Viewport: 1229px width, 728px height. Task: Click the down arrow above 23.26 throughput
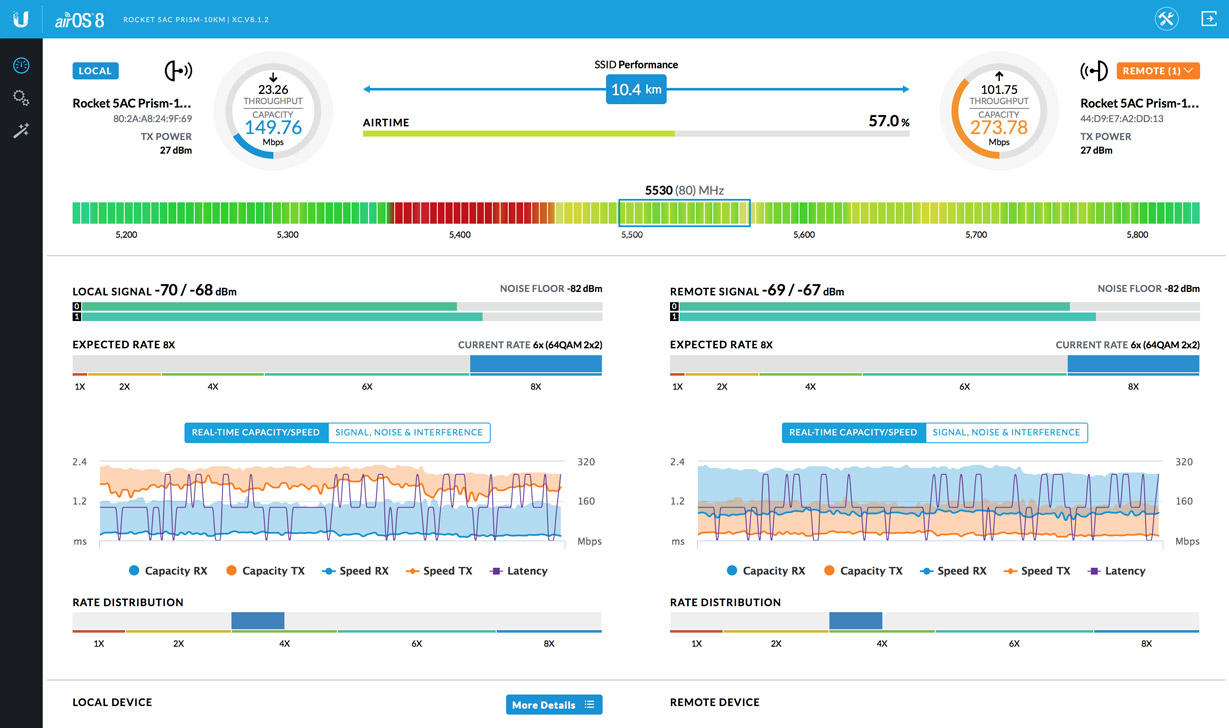[273, 77]
